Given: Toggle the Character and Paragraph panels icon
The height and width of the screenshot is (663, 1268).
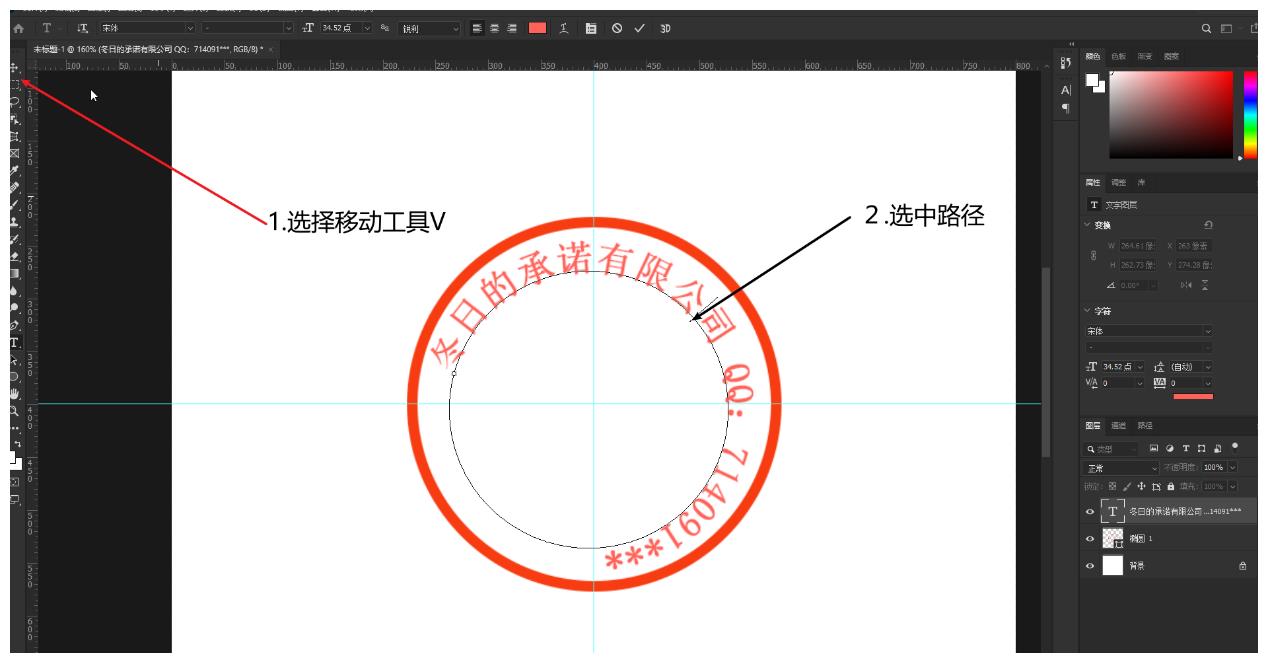Looking at the screenshot, I should pos(592,28).
